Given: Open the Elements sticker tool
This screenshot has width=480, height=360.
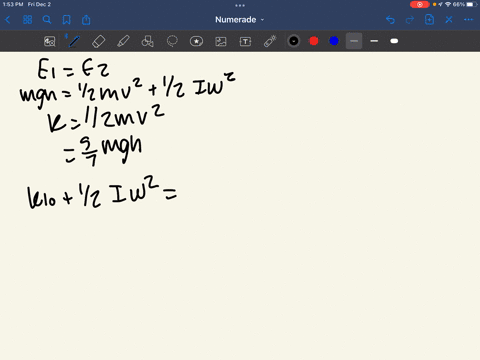Looking at the screenshot, I should tap(196, 41).
